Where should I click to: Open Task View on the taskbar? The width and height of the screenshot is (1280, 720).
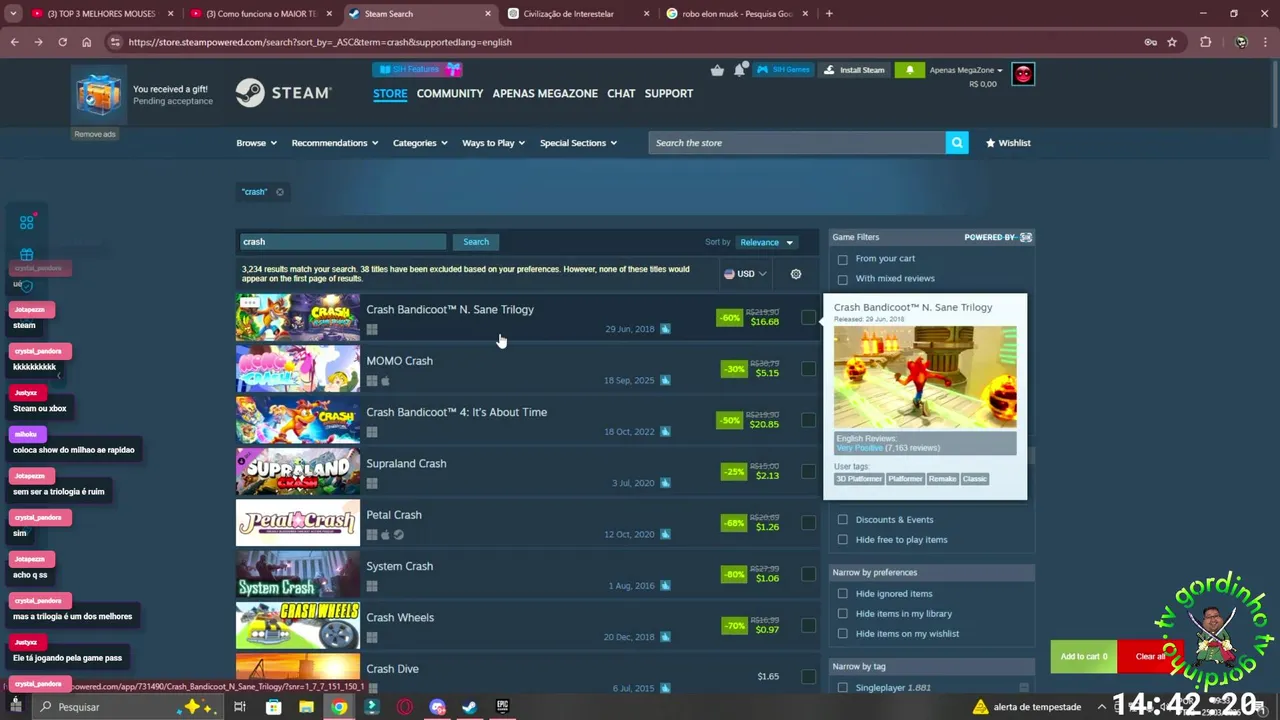pyautogui.click(x=240, y=707)
